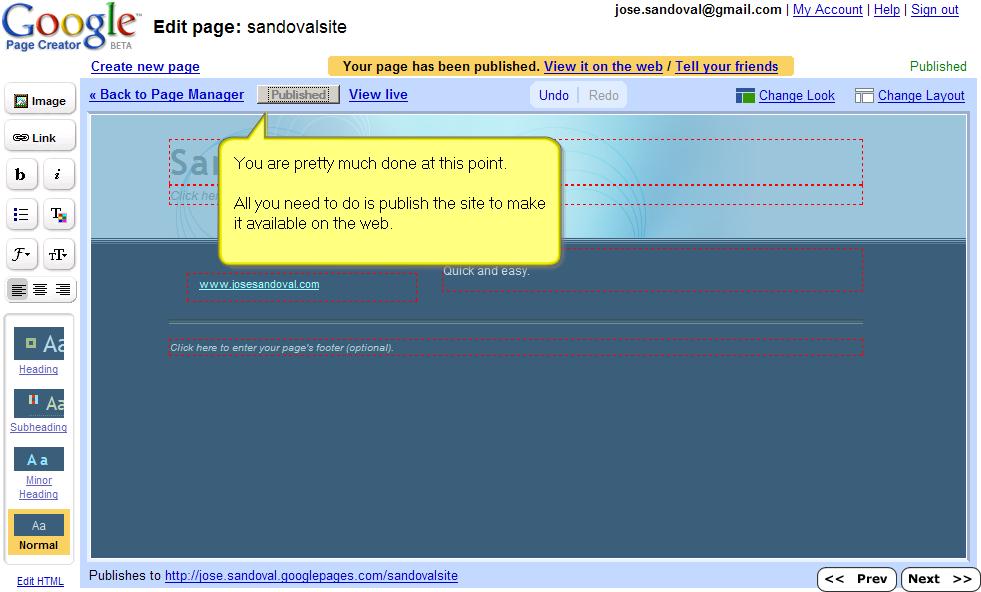Switch to View live
The image size is (981, 592).
tap(378, 95)
